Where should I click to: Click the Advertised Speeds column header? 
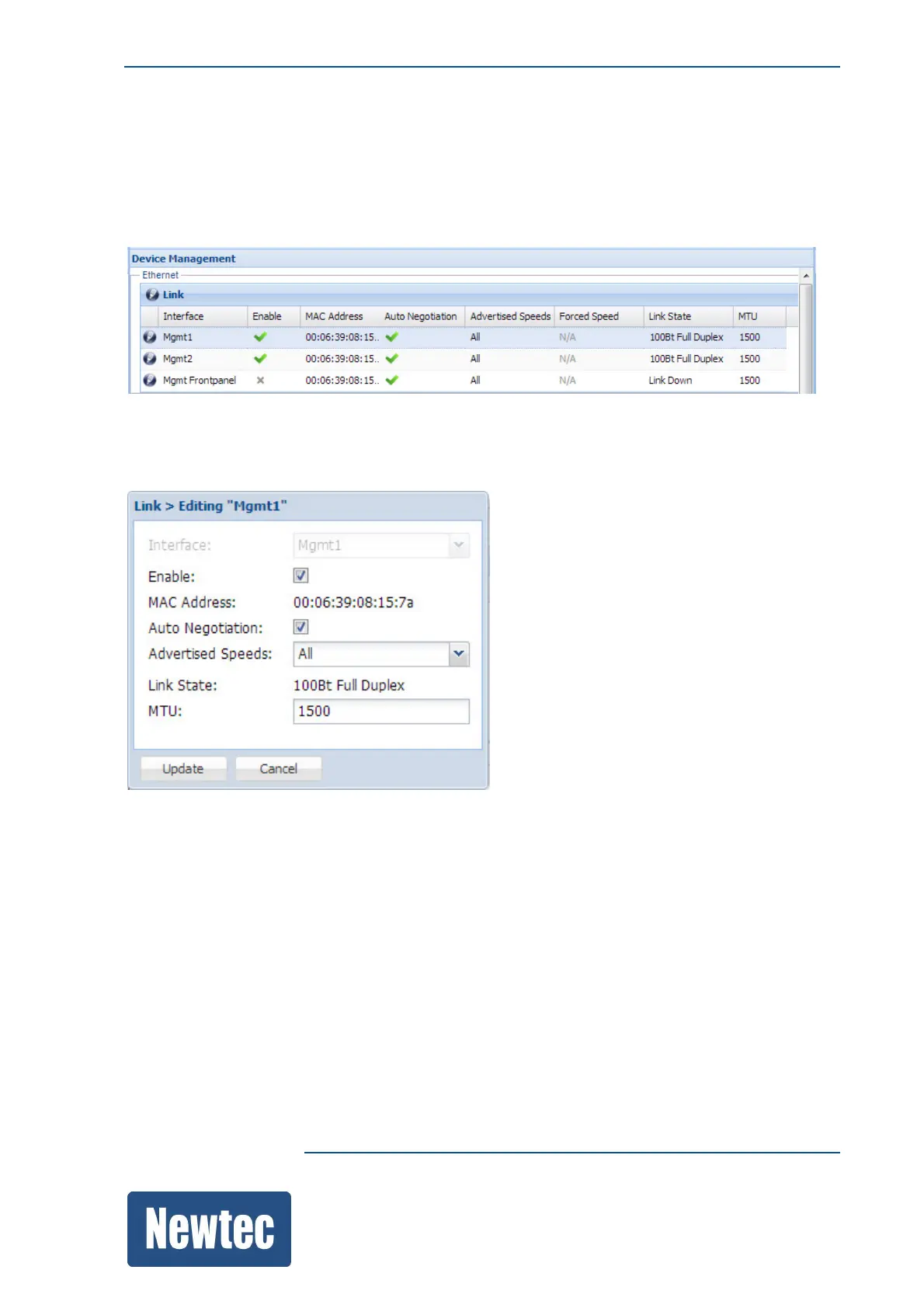(x=510, y=316)
